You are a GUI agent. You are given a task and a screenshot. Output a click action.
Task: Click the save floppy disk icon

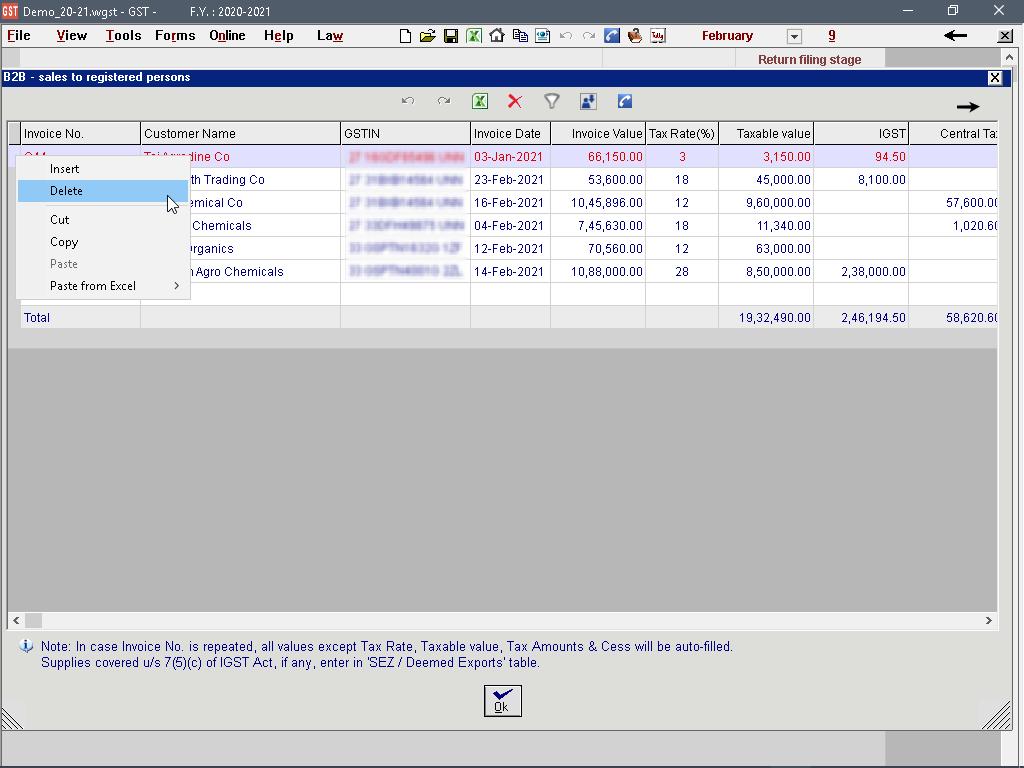[x=451, y=36]
